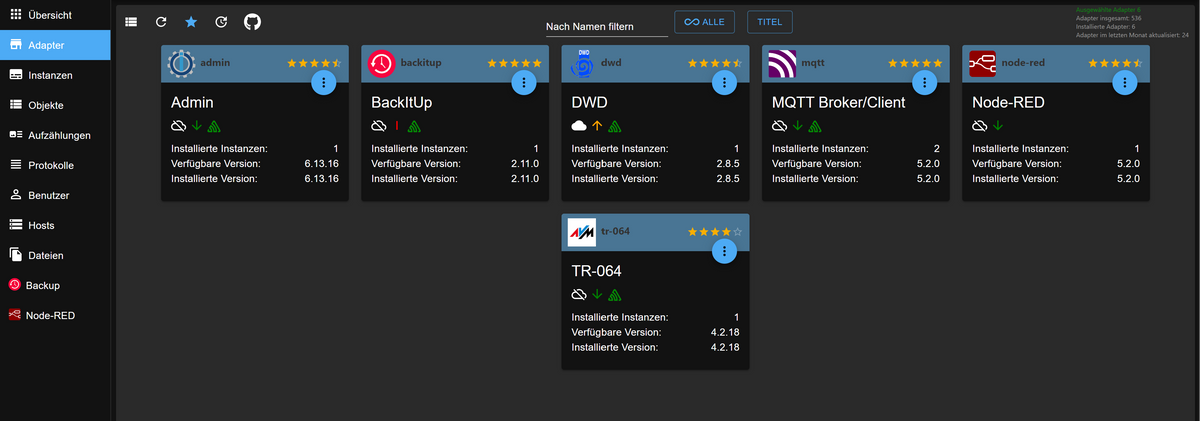1200x421 pixels.
Task: Click the admin star rating
Action: 315,62
